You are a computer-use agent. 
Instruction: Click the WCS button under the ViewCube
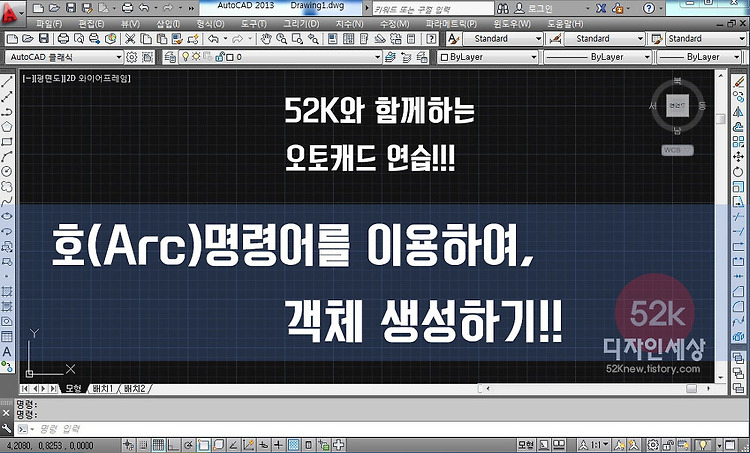point(677,150)
